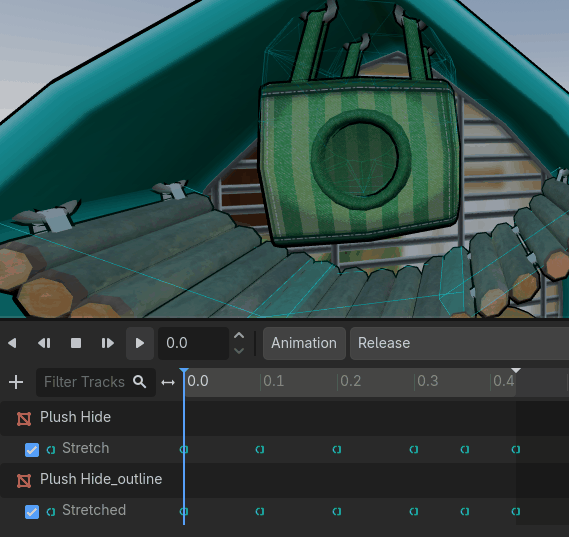The height and width of the screenshot is (537, 569).
Task: Click the Filter Tracks search field
Action: pos(96,382)
